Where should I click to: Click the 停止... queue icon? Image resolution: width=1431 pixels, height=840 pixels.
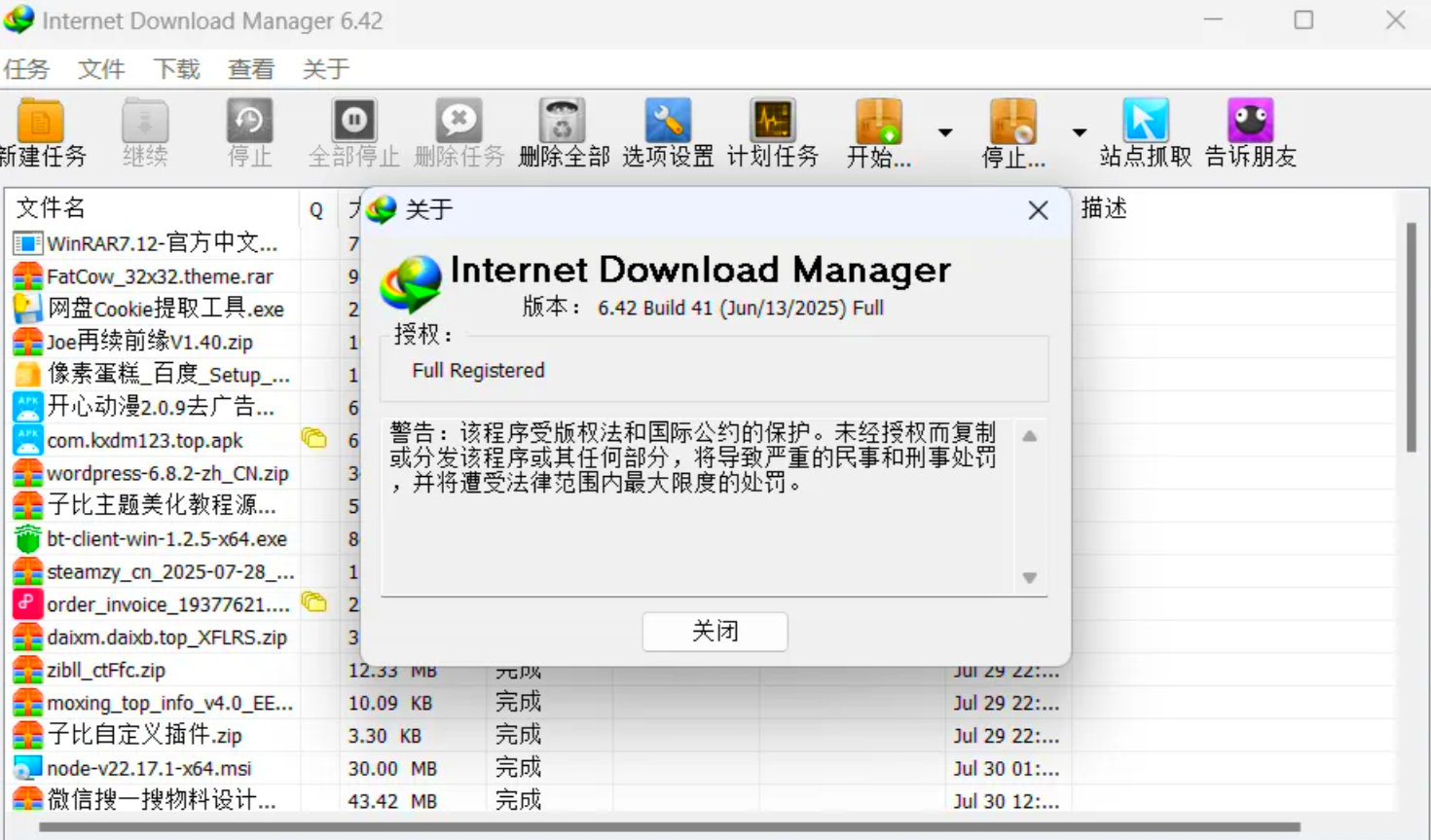pos(1012,119)
